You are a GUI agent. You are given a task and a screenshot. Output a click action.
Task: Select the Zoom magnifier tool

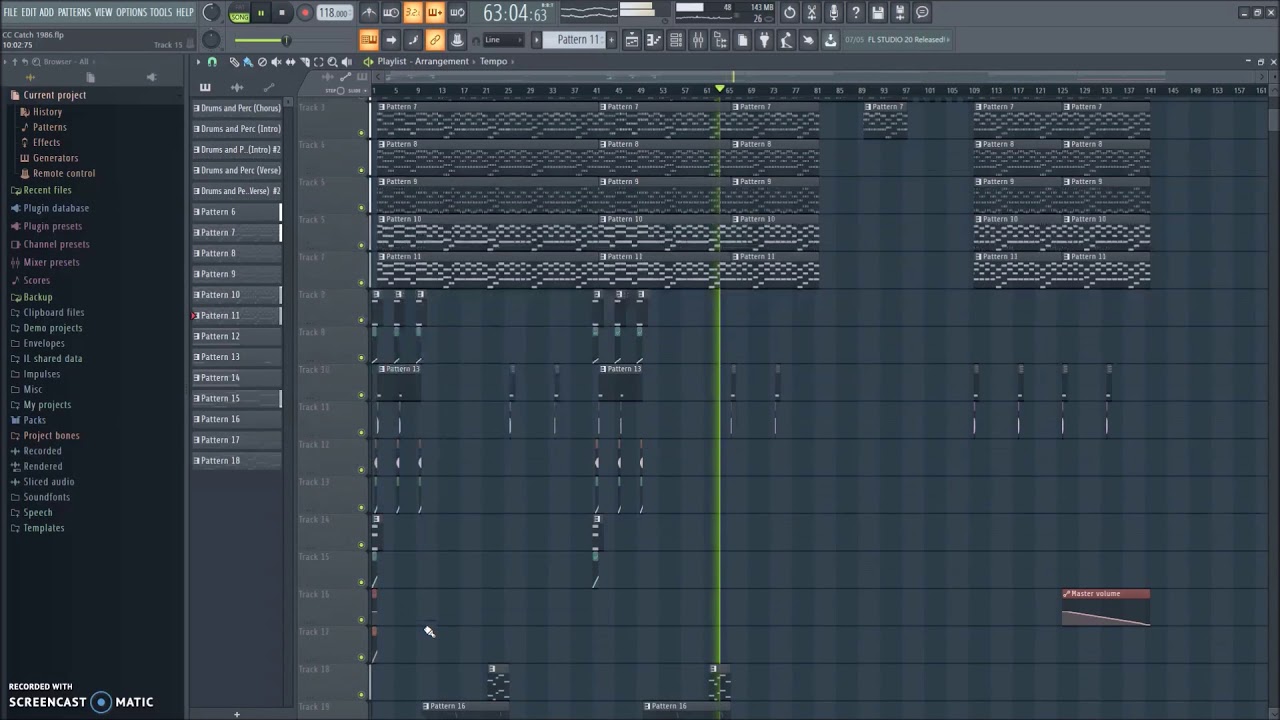(x=333, y=62)
